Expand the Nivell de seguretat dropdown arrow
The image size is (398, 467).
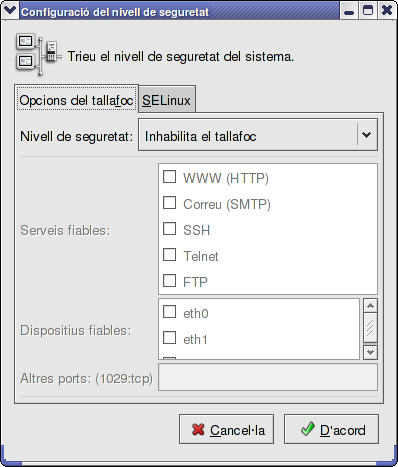click(367, 135)
